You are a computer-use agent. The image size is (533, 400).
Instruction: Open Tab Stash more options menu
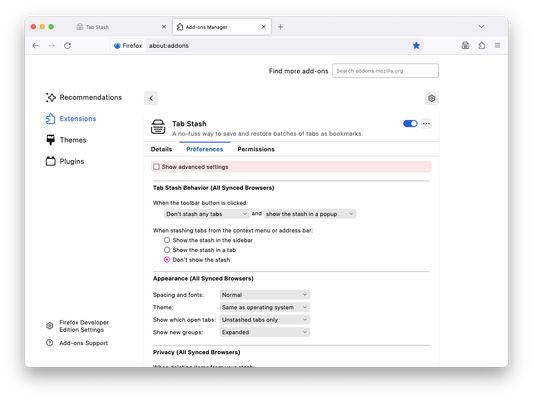(426, 124)
